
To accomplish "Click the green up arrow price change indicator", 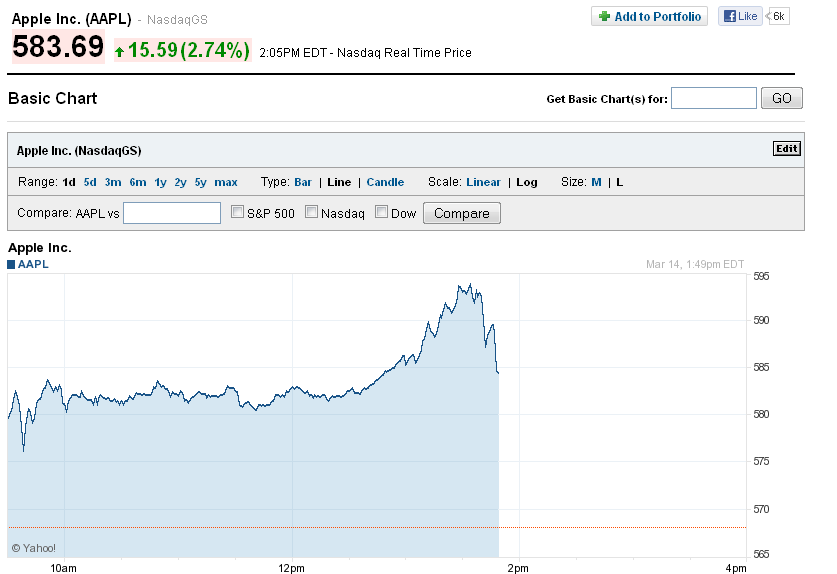I will [x=119, y=50].
